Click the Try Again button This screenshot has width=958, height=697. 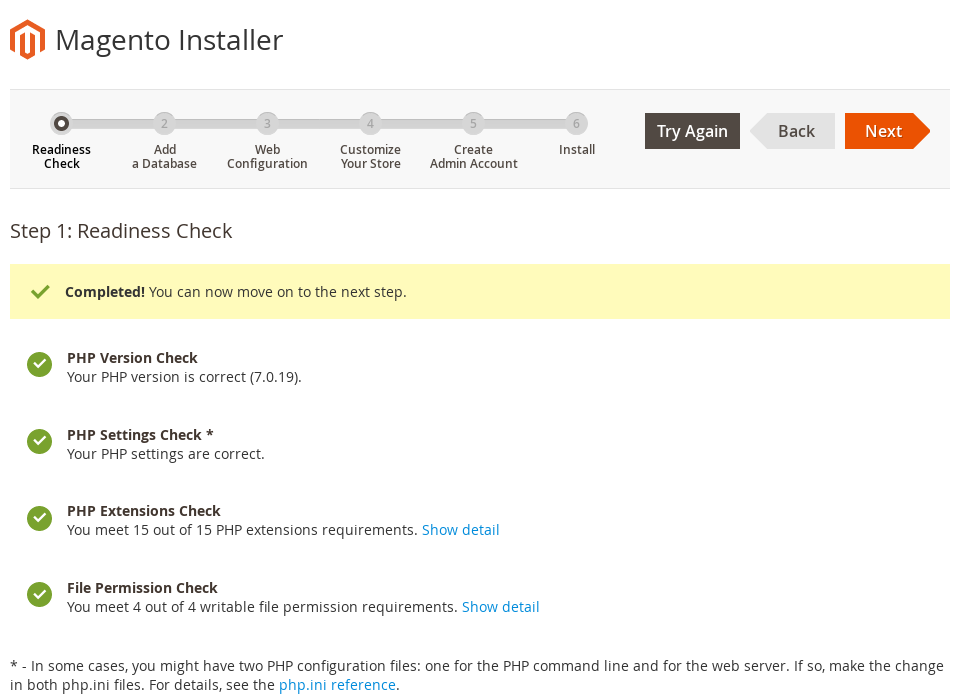click(x=692, y=131)
